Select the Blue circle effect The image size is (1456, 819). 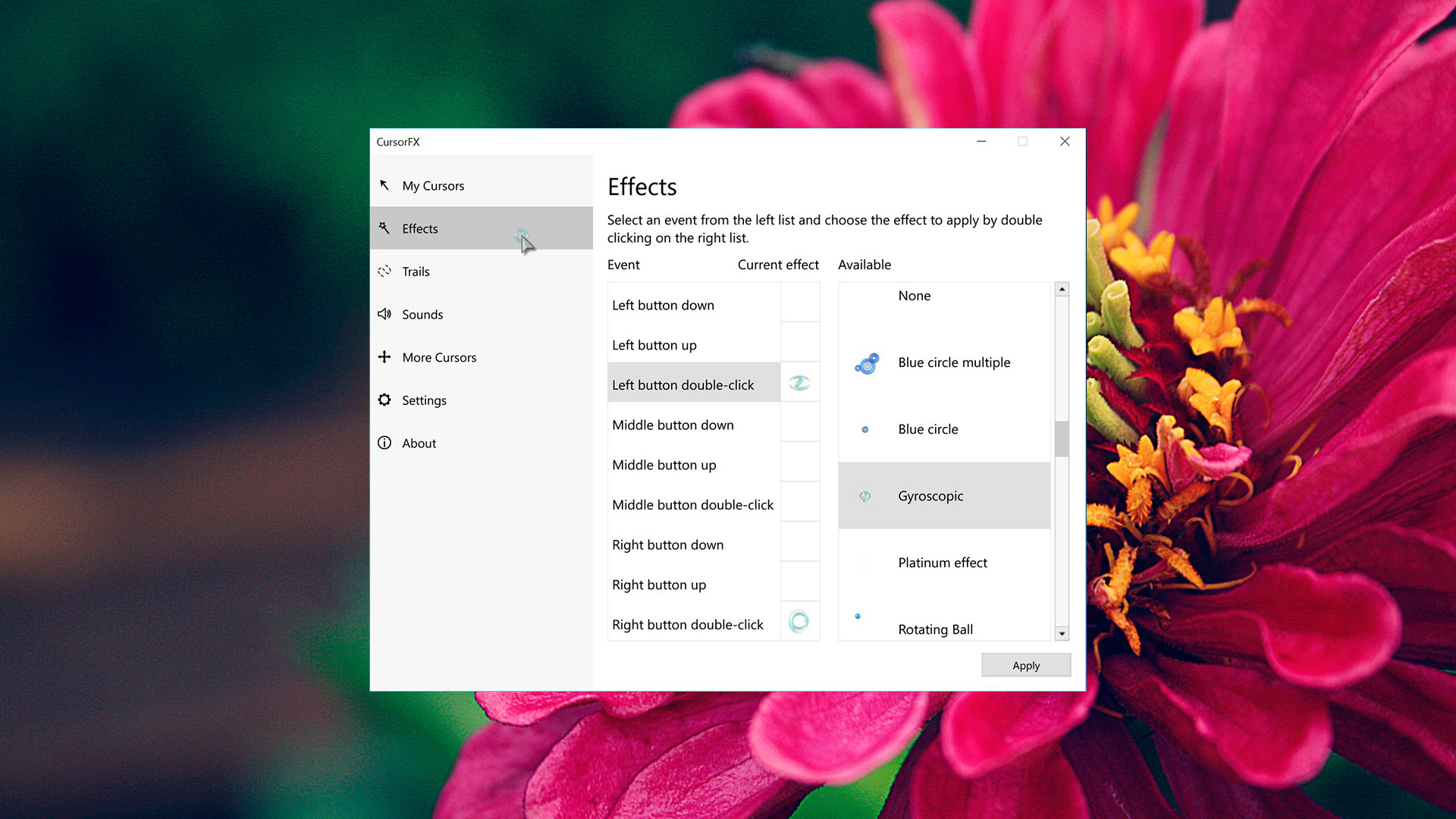coord(928,429)
